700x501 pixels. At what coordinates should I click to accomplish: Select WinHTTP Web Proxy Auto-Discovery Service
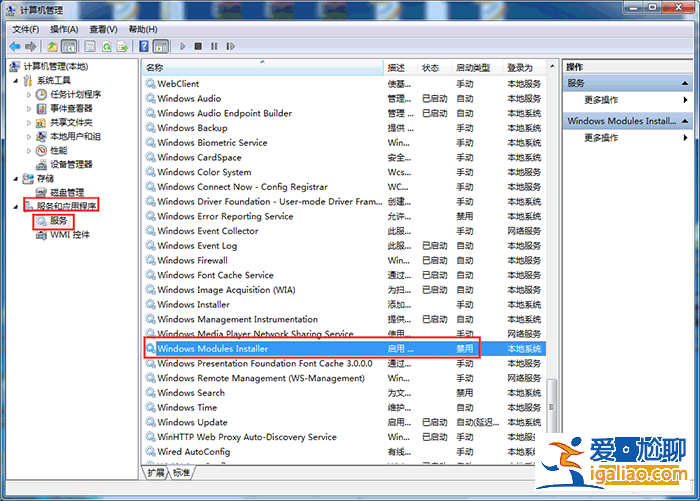click(x=345, y=437)
